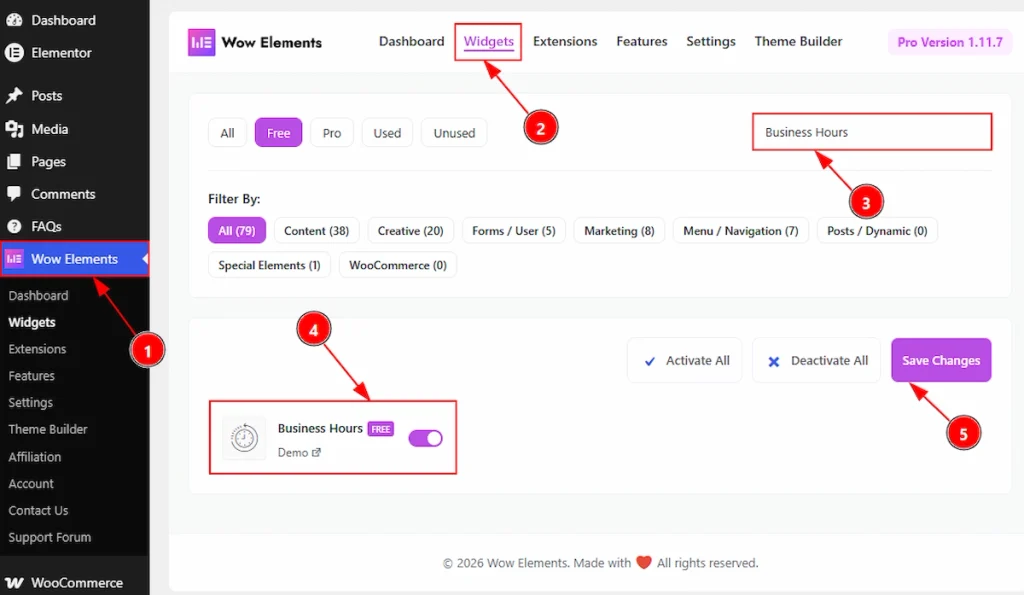This screenshot has height=595, width=1024.
Task: Open Contact Us in the sidebar
Action: pyautogui.click(x=38, y=510)
